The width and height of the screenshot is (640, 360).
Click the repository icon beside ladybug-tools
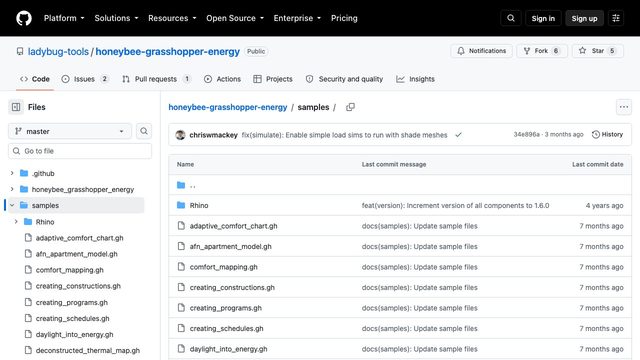click(20, 51)
